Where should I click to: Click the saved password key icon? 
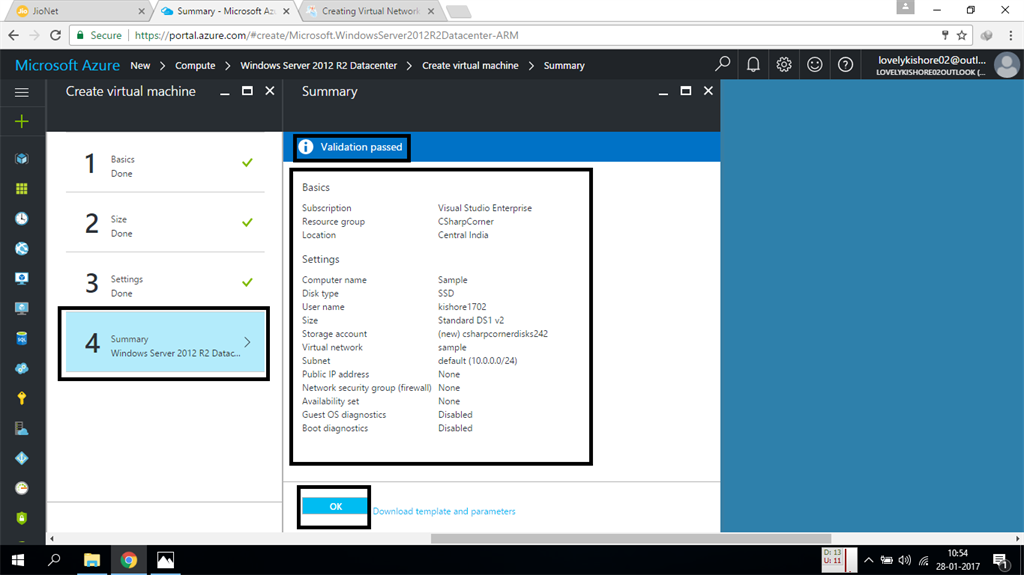[944, 35]
